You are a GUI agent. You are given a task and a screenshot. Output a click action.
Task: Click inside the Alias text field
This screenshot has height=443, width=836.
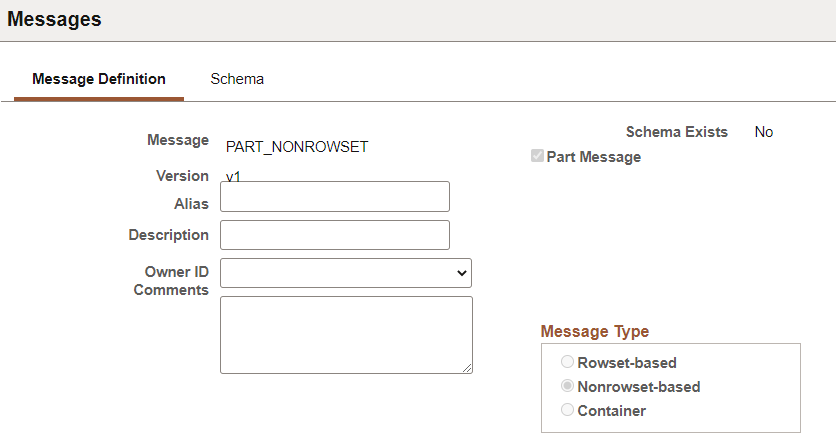[x=334, y=197]
